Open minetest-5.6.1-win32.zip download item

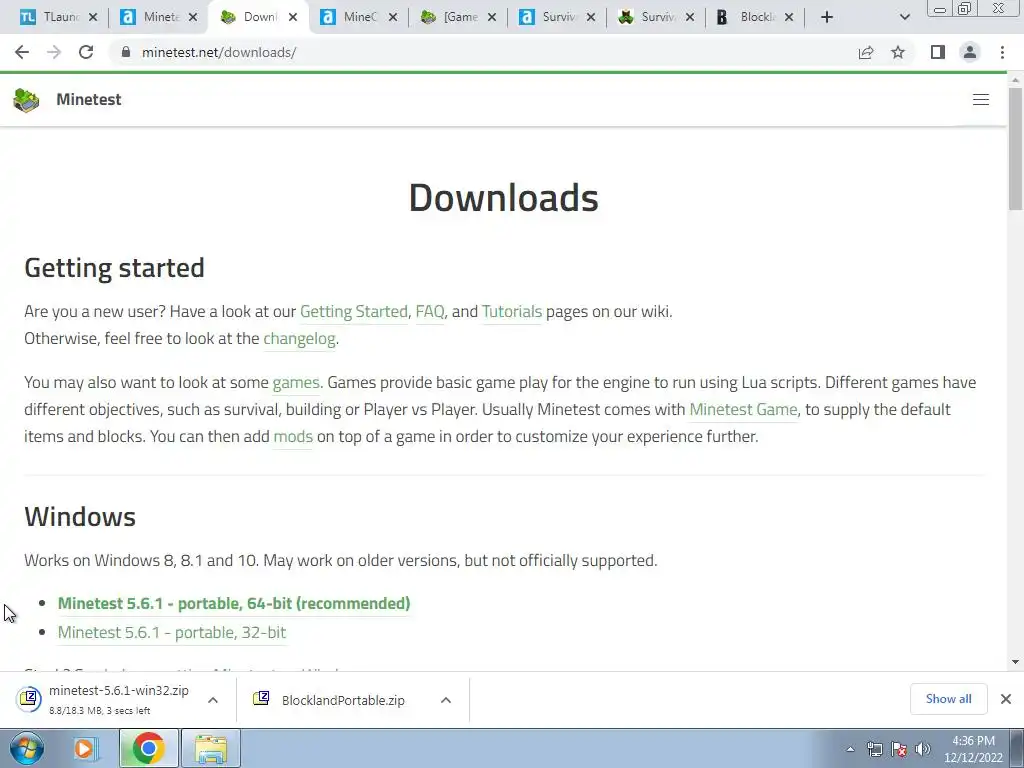[x=104, y=699]
